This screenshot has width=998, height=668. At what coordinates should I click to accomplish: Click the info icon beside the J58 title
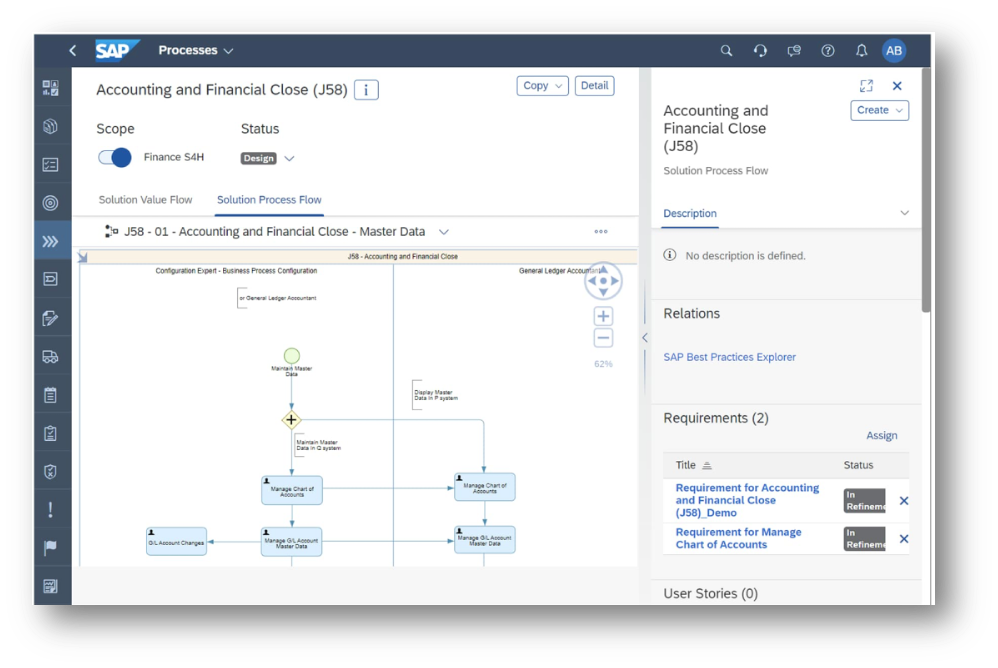[366, 90]
